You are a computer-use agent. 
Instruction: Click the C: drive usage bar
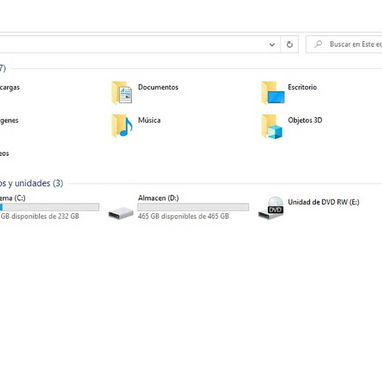pyautogui.click(x=49, y=207)
